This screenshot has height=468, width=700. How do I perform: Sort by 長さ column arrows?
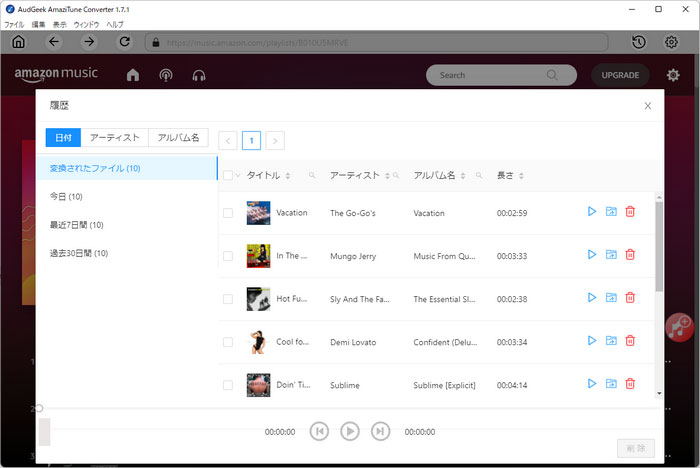[x=521, y=176]
